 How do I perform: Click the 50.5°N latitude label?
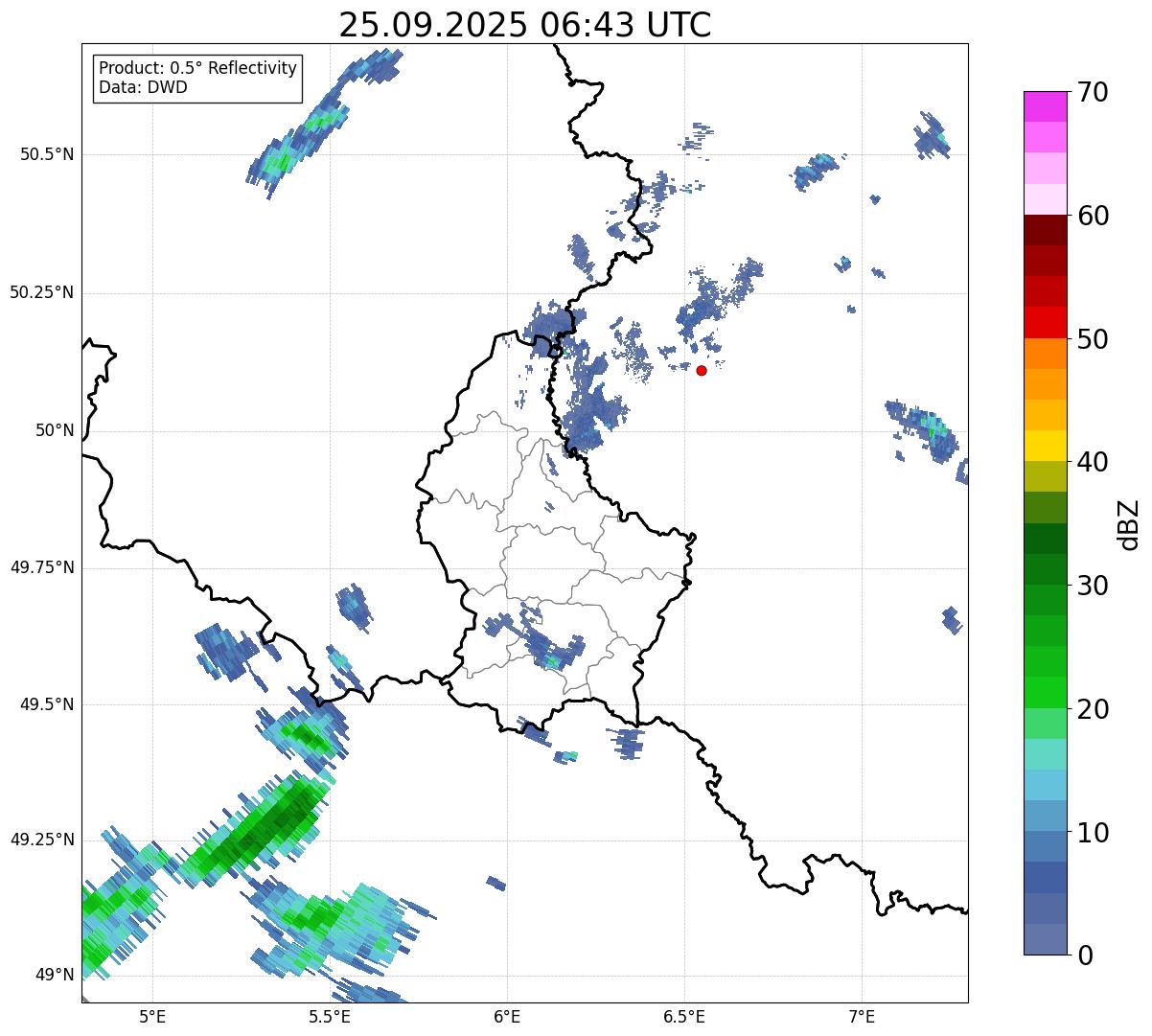point(47,154)
